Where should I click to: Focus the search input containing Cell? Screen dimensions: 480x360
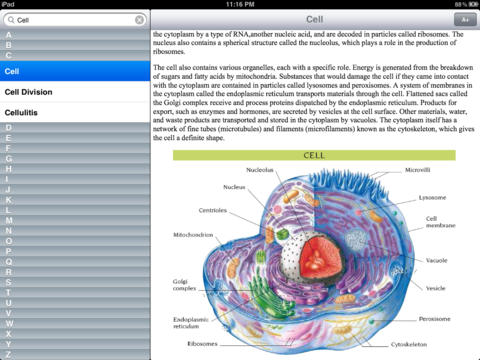[x=75, y=20]
